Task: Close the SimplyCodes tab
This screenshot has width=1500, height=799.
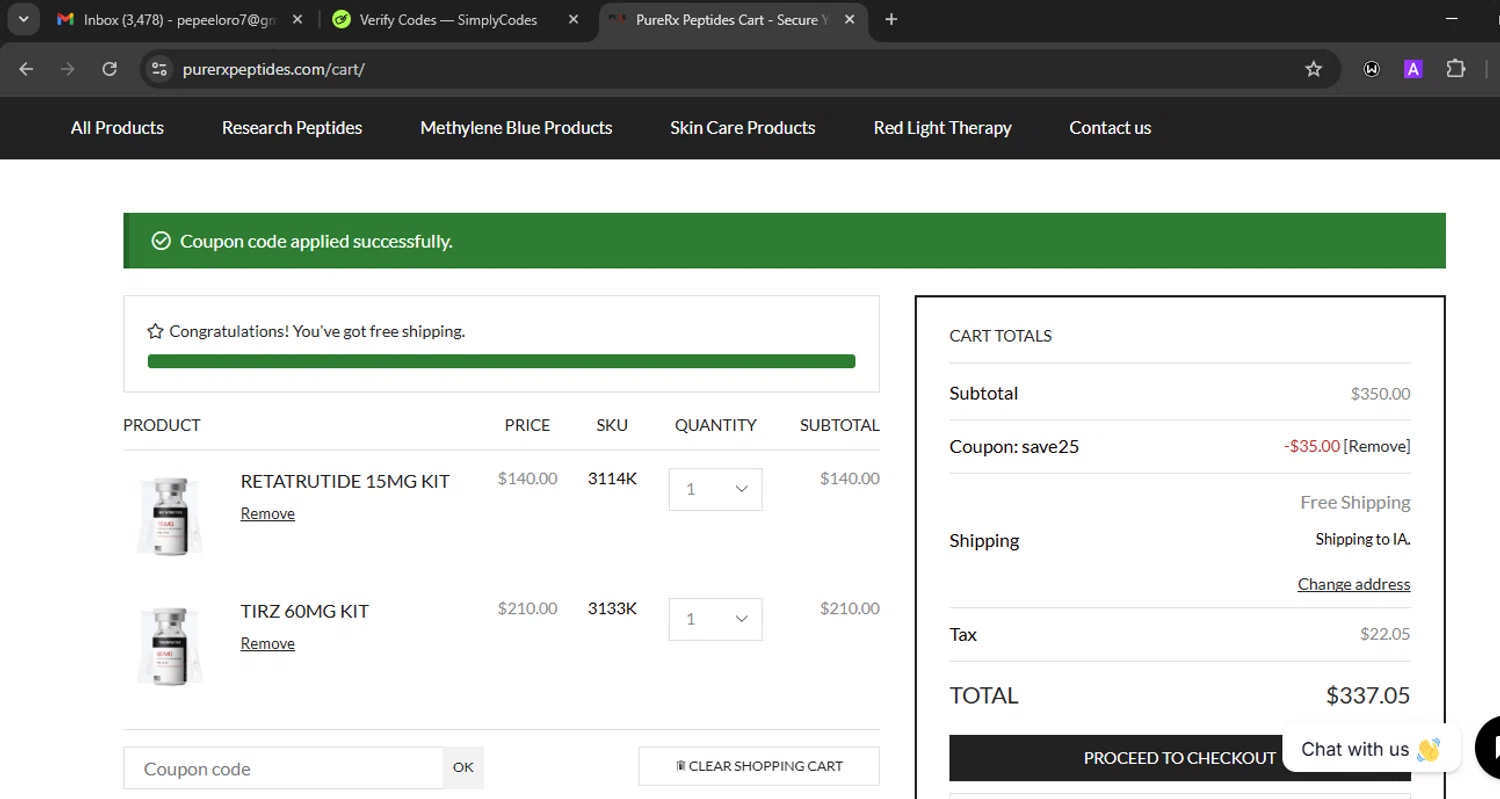Action: point(572,20)
